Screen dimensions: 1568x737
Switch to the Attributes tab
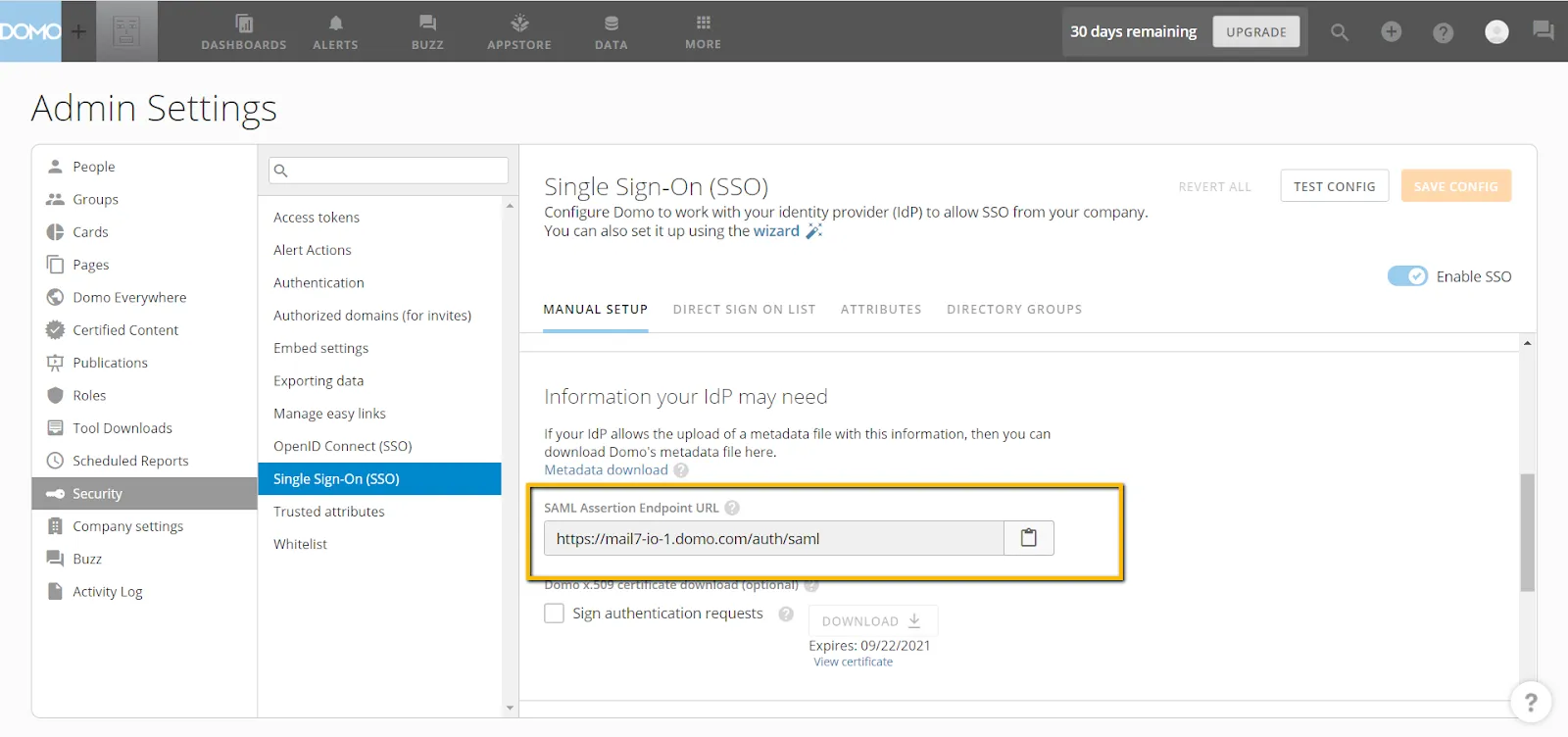click(880, 310)
